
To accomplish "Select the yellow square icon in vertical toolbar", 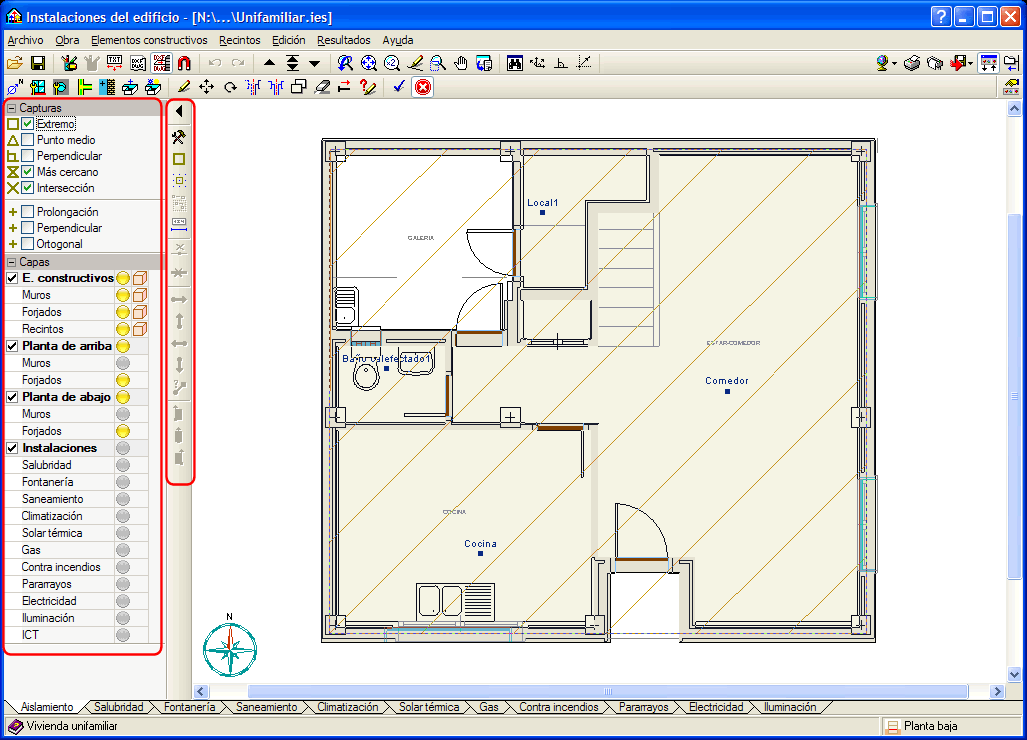I will pyautogui.click(x=179, y=158).
